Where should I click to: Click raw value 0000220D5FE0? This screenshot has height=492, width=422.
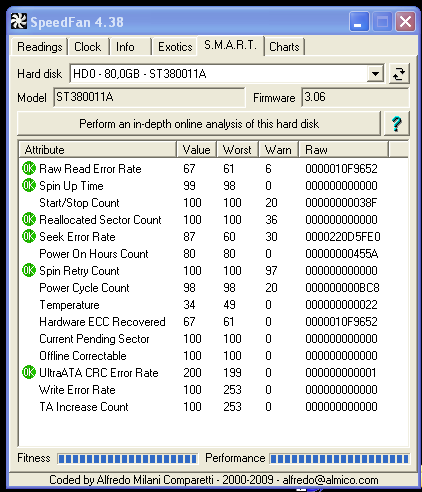343,237
